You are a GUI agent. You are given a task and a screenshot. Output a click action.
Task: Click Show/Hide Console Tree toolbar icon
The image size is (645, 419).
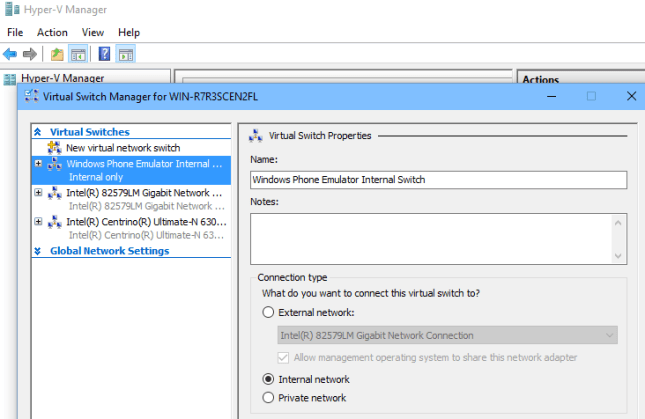pos(77,54)
